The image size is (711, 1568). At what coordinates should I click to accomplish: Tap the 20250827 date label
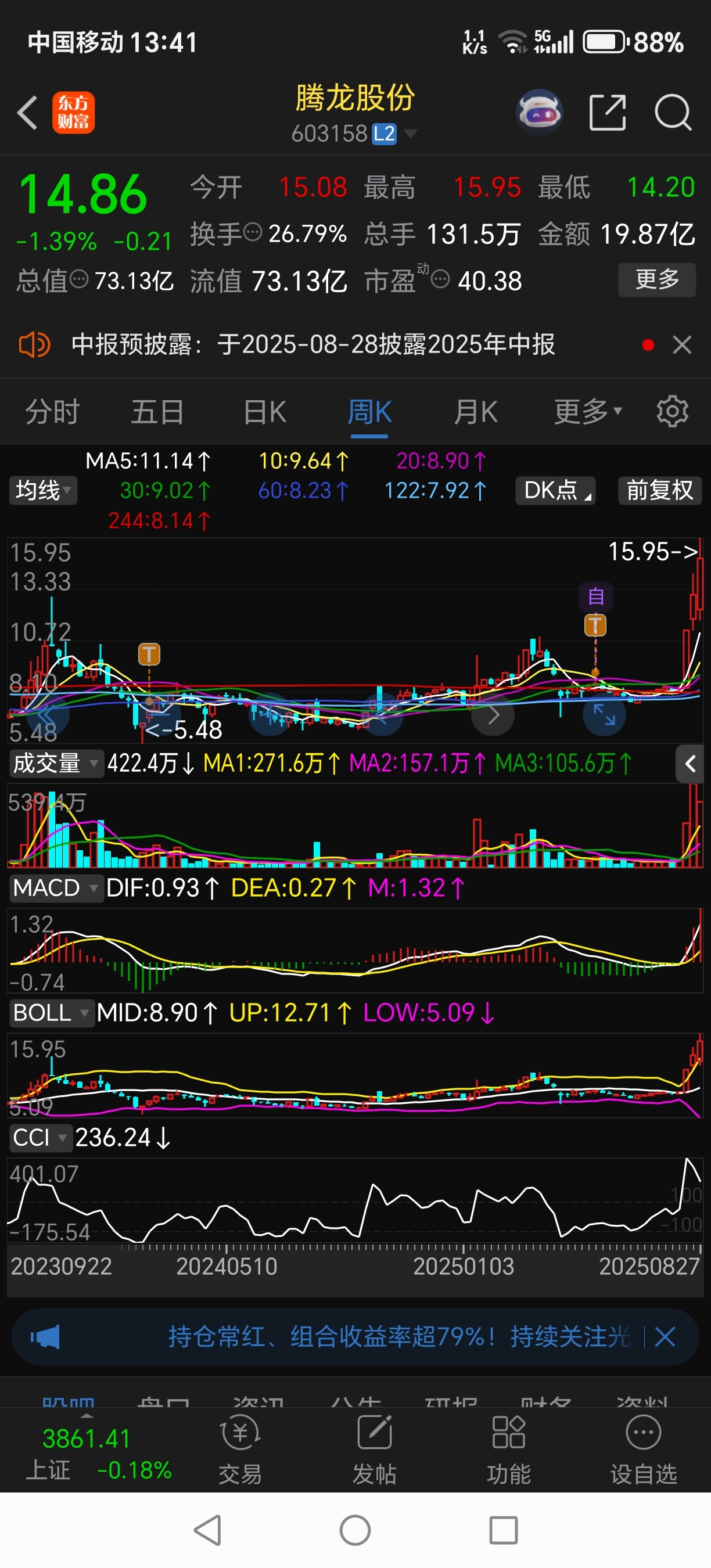(649, 1267)
